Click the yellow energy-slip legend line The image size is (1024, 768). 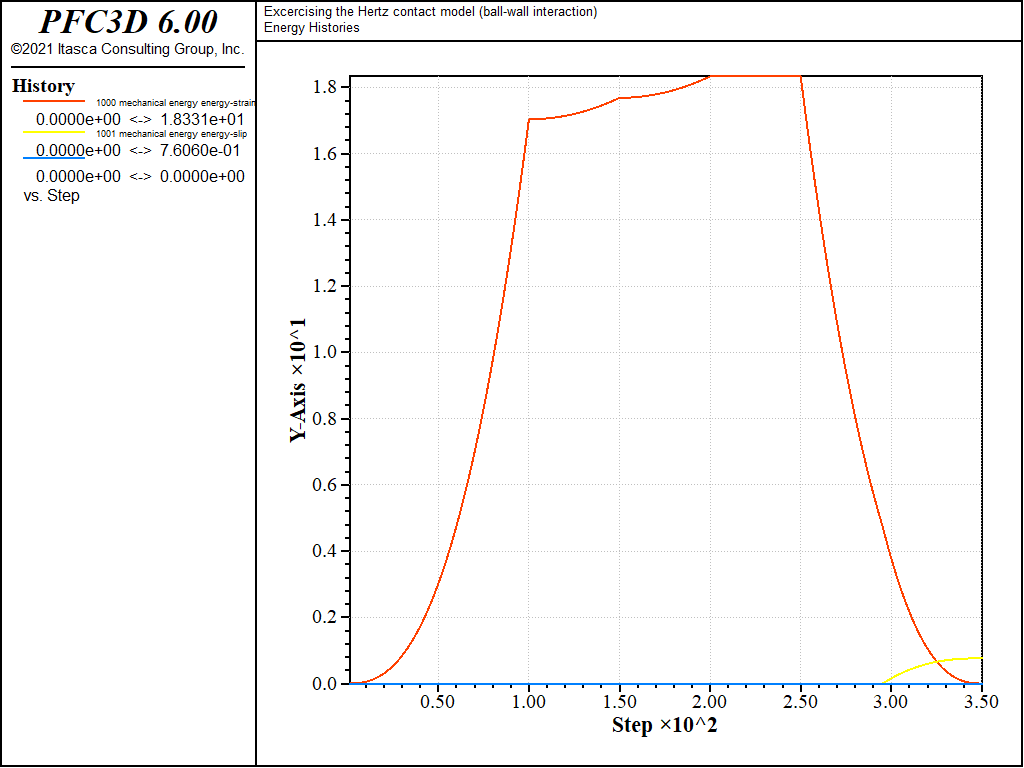[54, 132]
